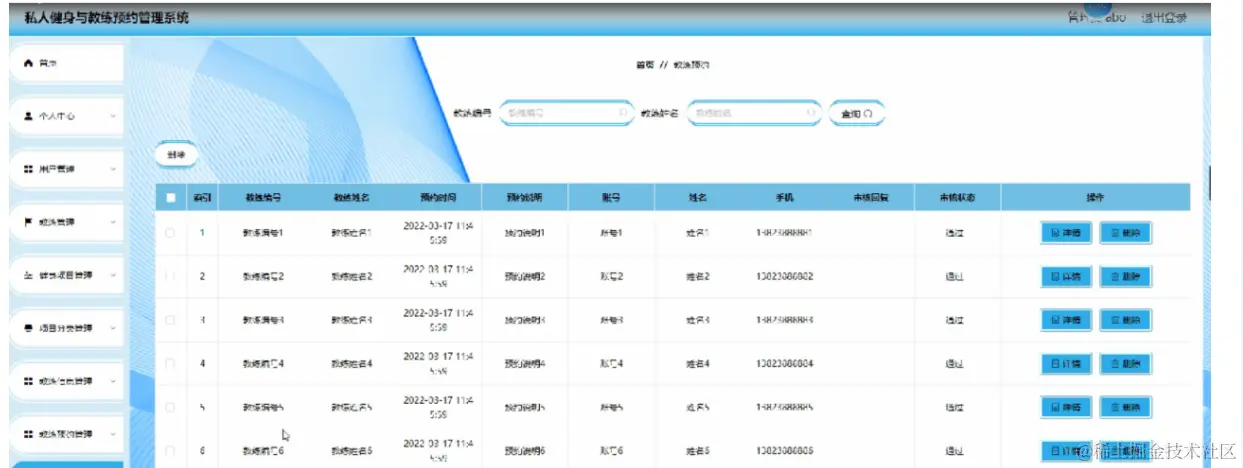Expand the 教练预约管理 sidebar chevron

(112, 434)
